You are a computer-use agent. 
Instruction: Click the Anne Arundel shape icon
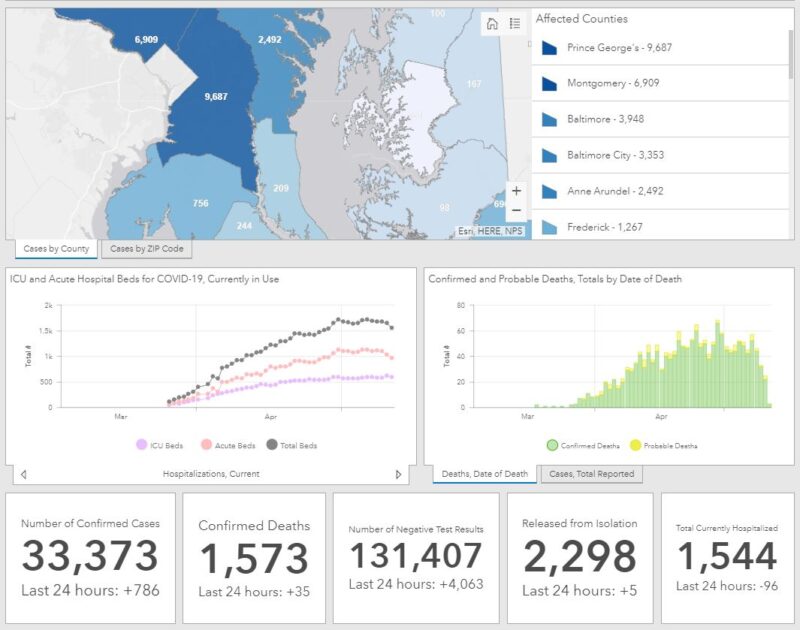coord(548,191)
